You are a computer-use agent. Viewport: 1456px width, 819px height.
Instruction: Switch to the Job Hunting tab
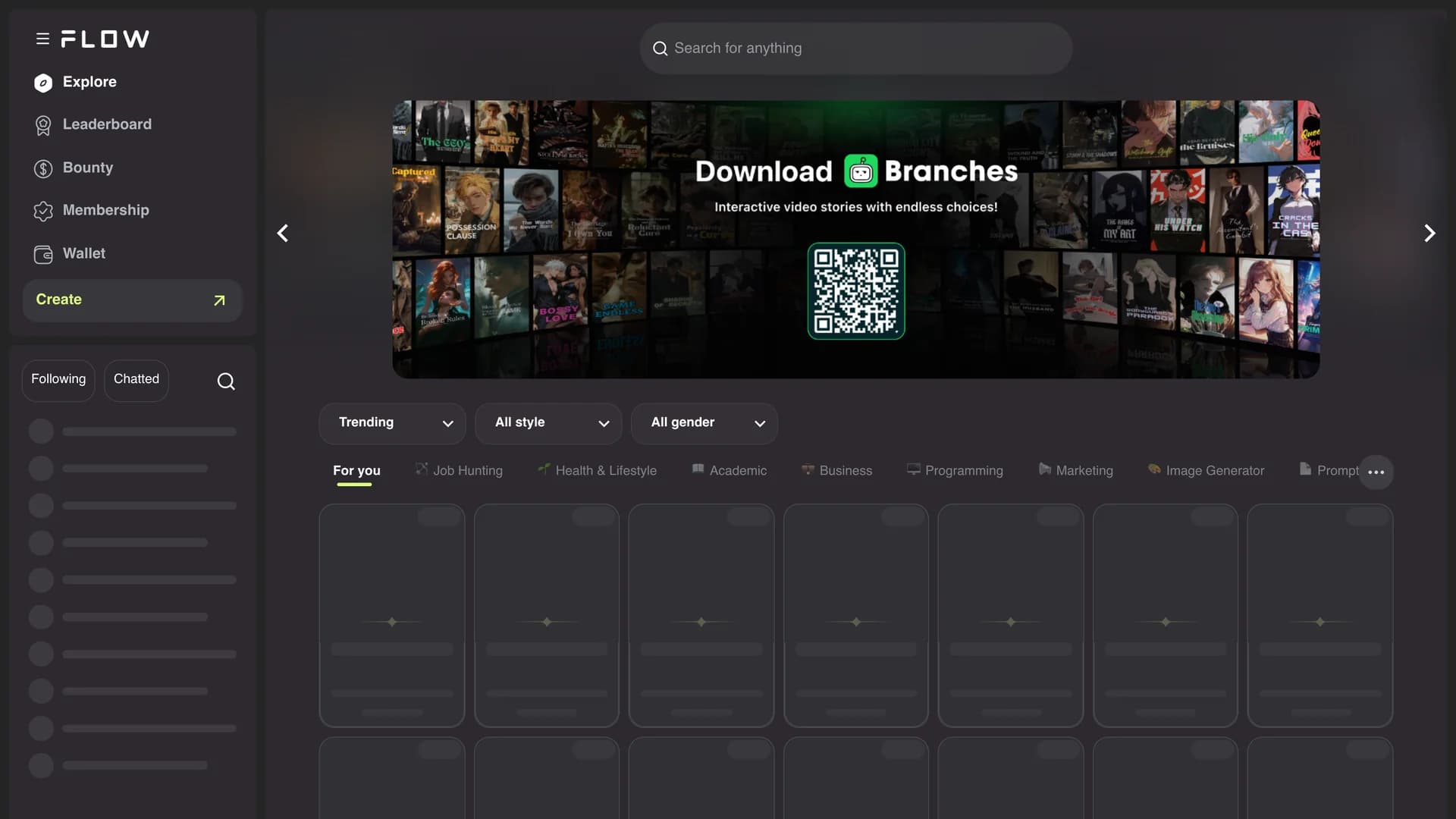pos(459,471)
